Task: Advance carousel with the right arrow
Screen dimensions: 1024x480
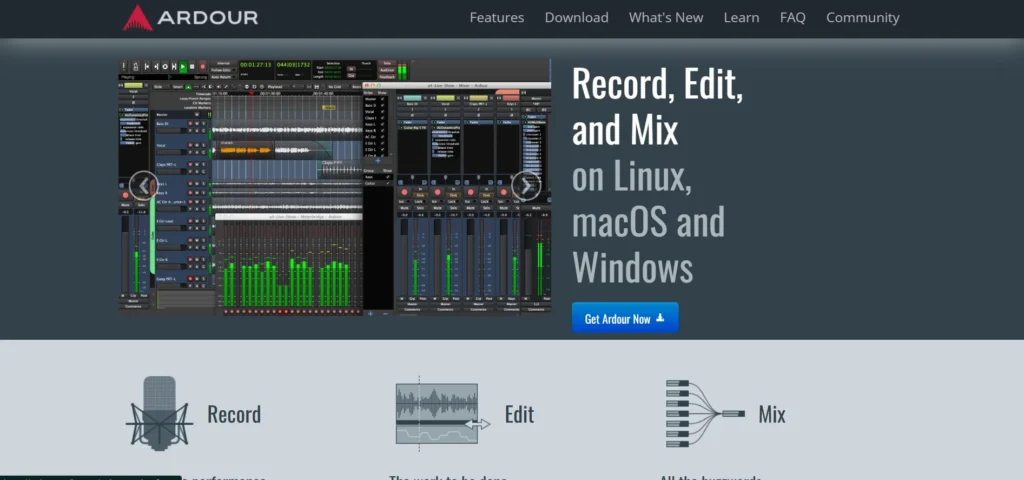Action: (526, 185)
